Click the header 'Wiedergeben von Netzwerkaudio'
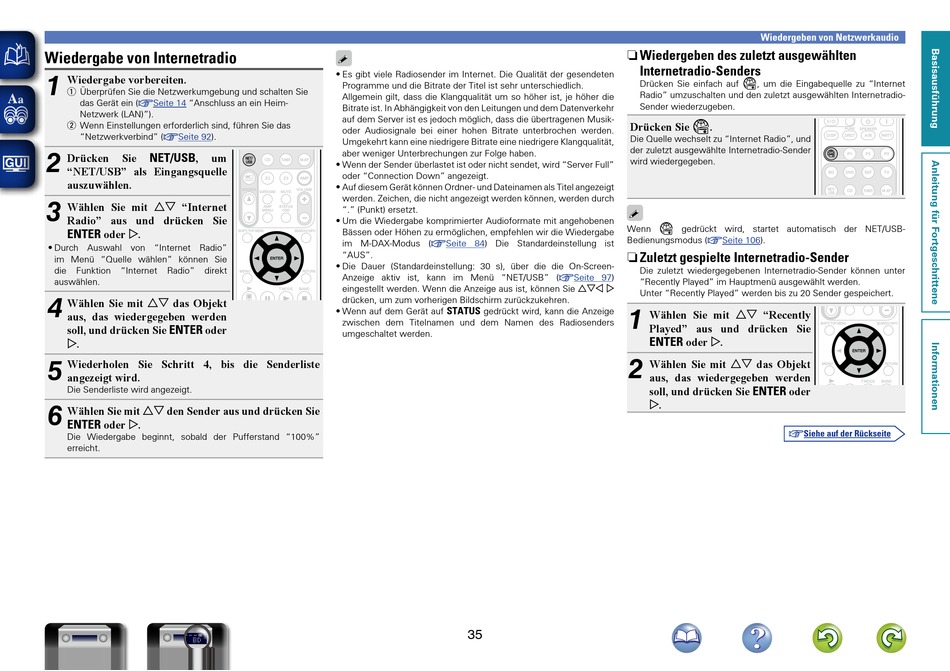This screenshot has height=671, width=950. coord(829,38)
